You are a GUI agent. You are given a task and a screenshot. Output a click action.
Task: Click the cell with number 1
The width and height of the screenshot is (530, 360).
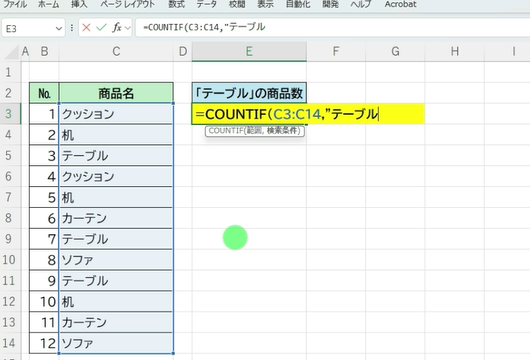tap(44, 114)
